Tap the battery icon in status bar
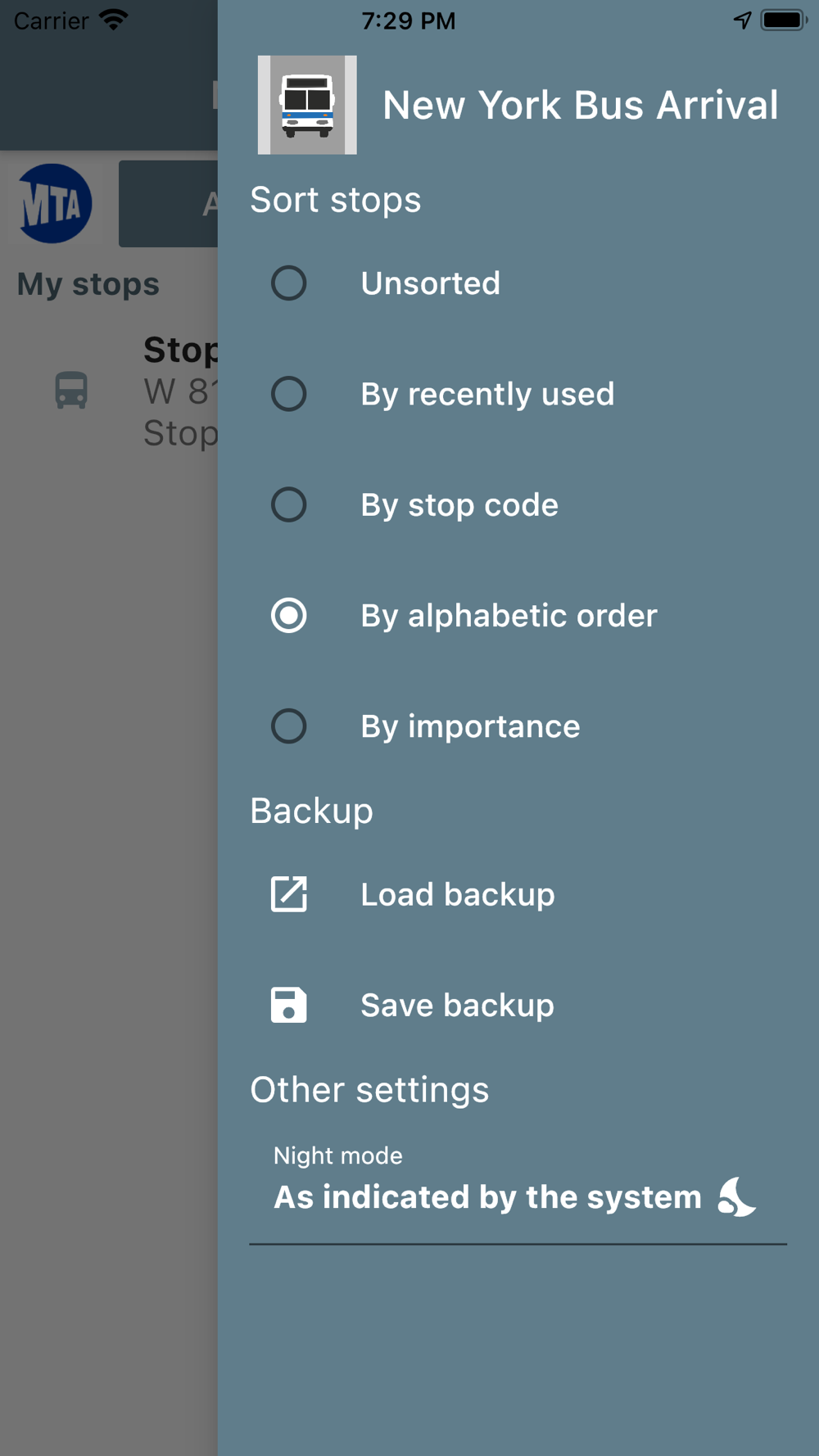The image size is (819, 1456). (783, 20)
